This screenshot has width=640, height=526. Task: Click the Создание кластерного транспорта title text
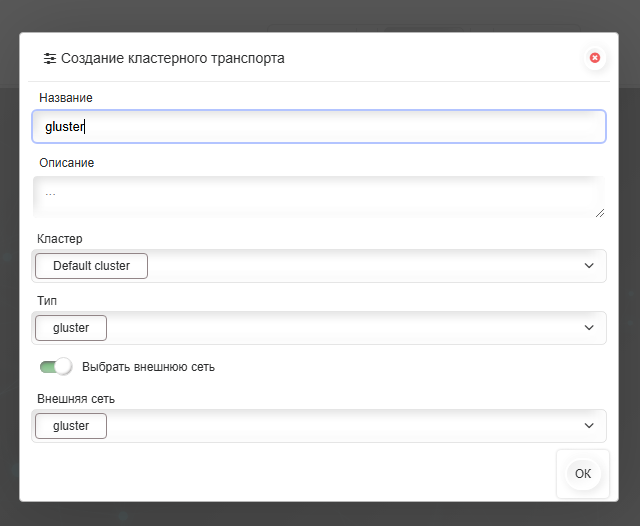point(173,58)
